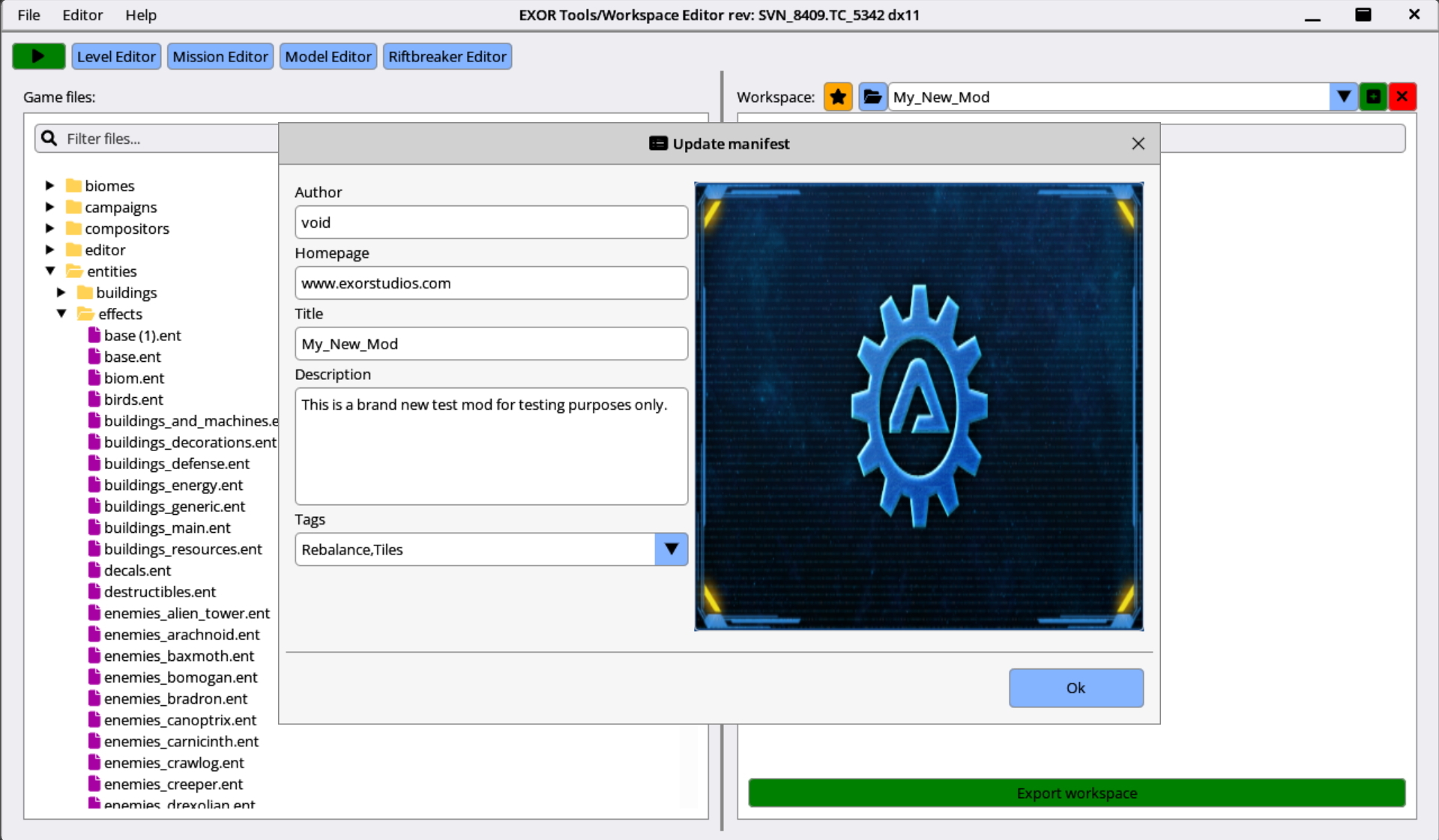Screen dimensions: 1439x840
Task: Open workspace folder icon button
Action: pos(872,97)
